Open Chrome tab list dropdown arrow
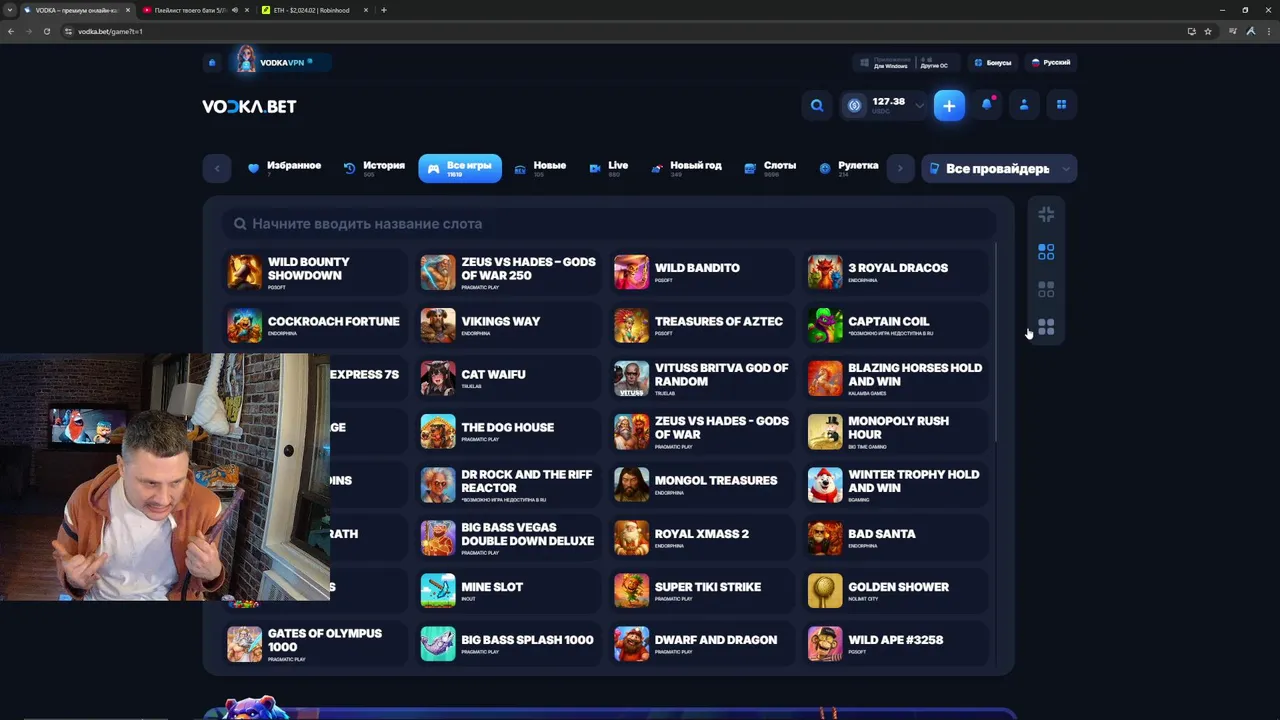Image resolution: width=1280 pixels, height=720 pixels. click(x=9, y=10)
